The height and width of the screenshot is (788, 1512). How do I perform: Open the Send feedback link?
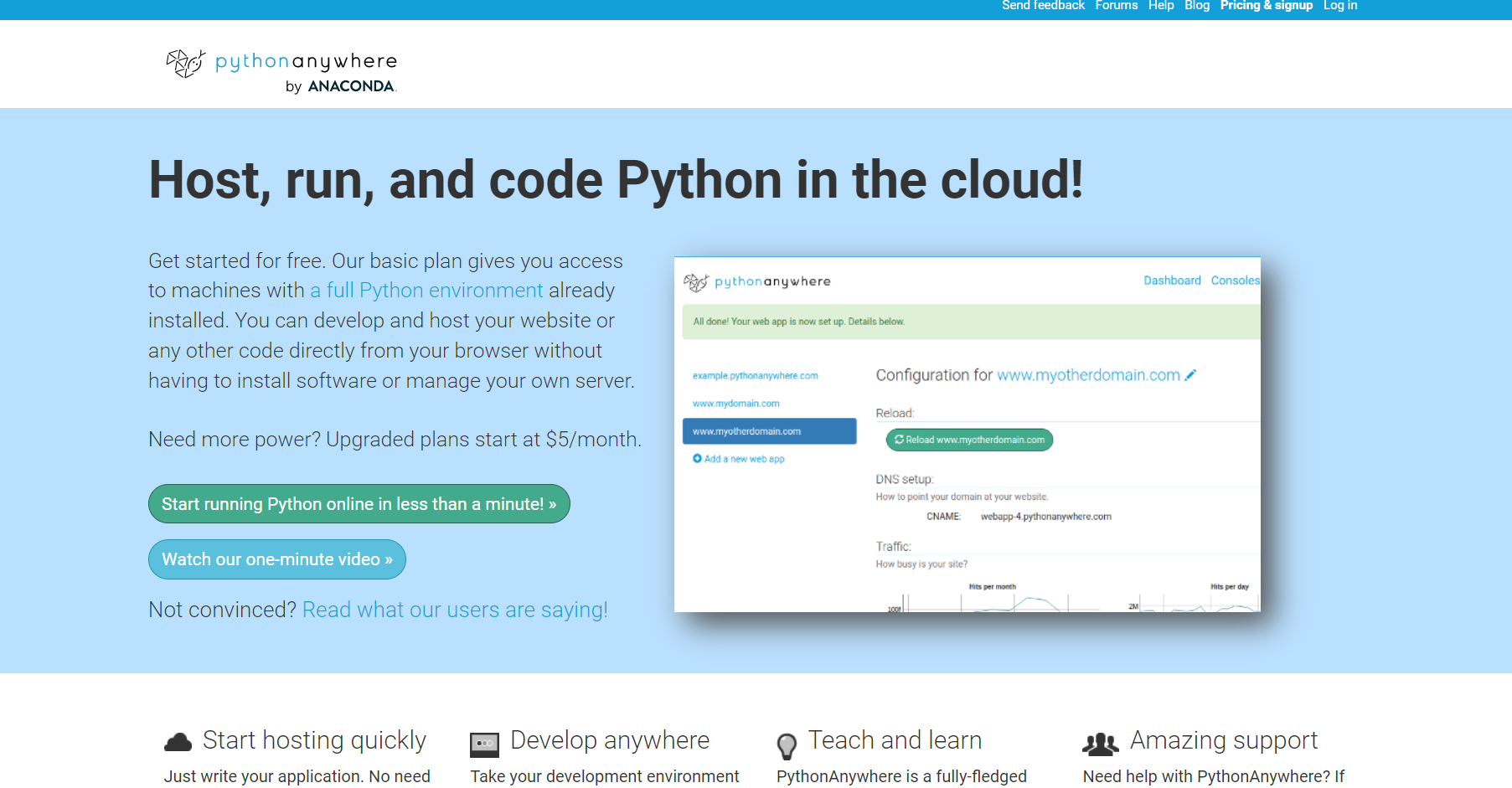click(1043, 6)
